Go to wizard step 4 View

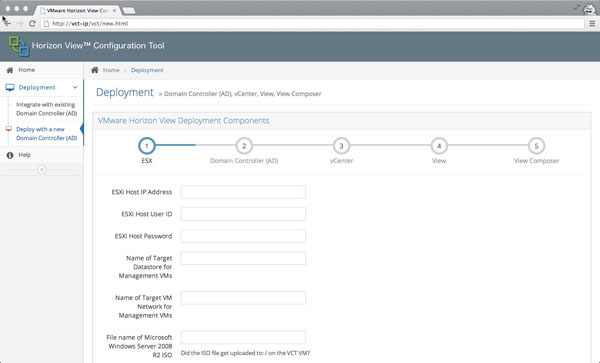click(439, 146)
